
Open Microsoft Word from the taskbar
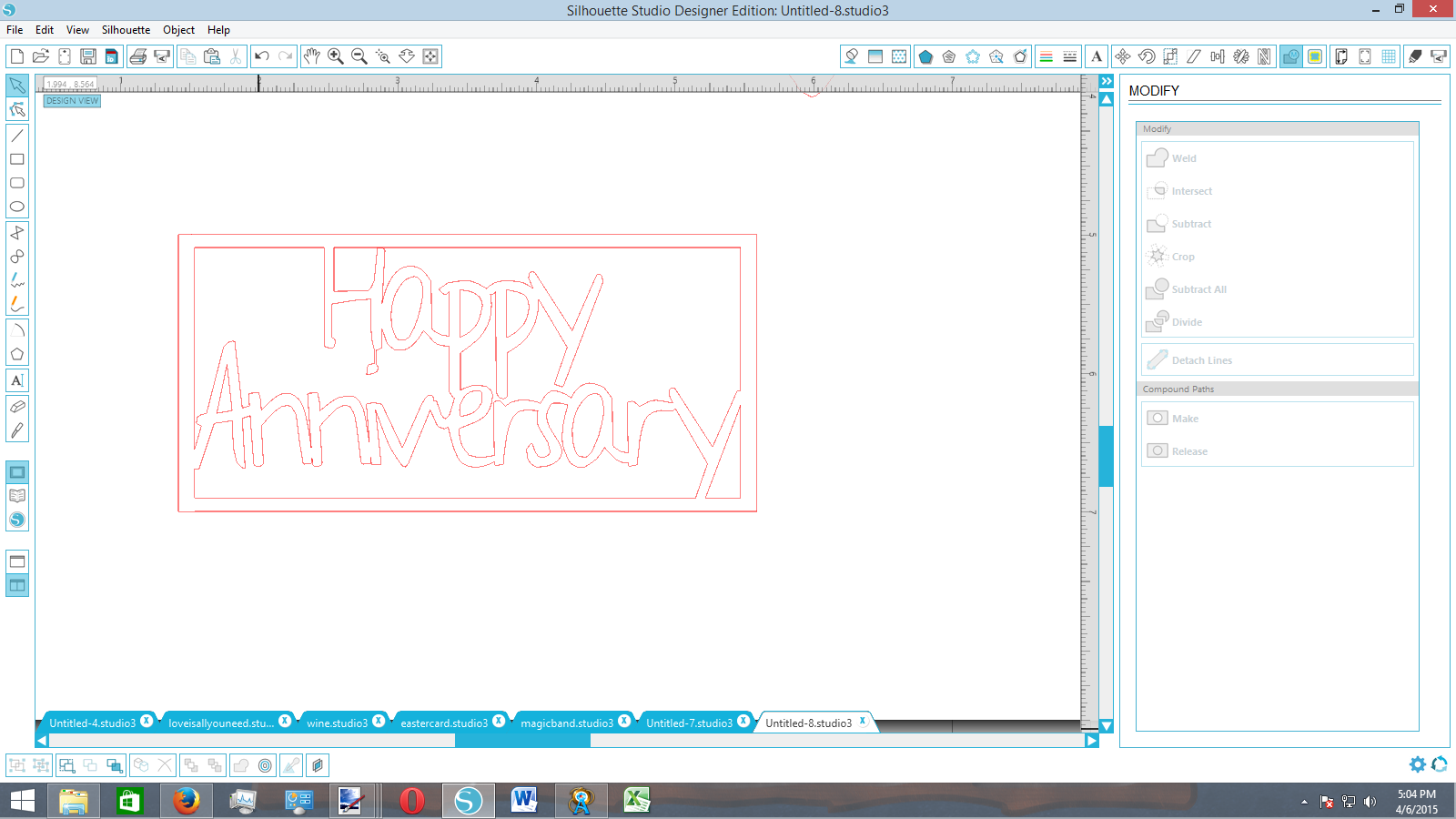[524, 801]
